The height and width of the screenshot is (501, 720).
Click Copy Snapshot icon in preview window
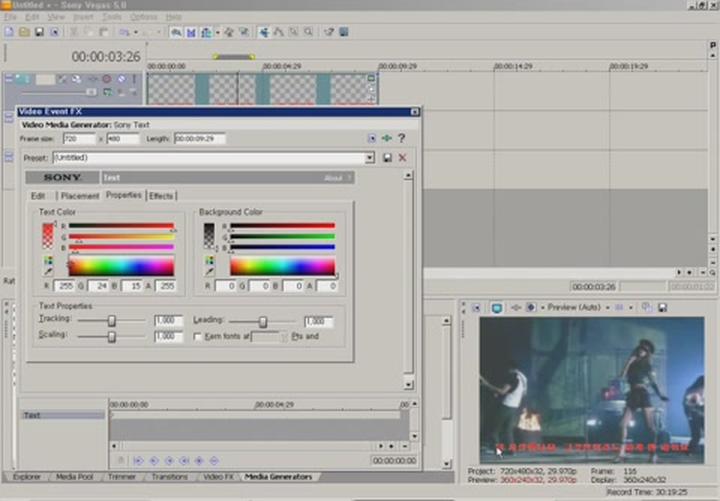point(647,308)
